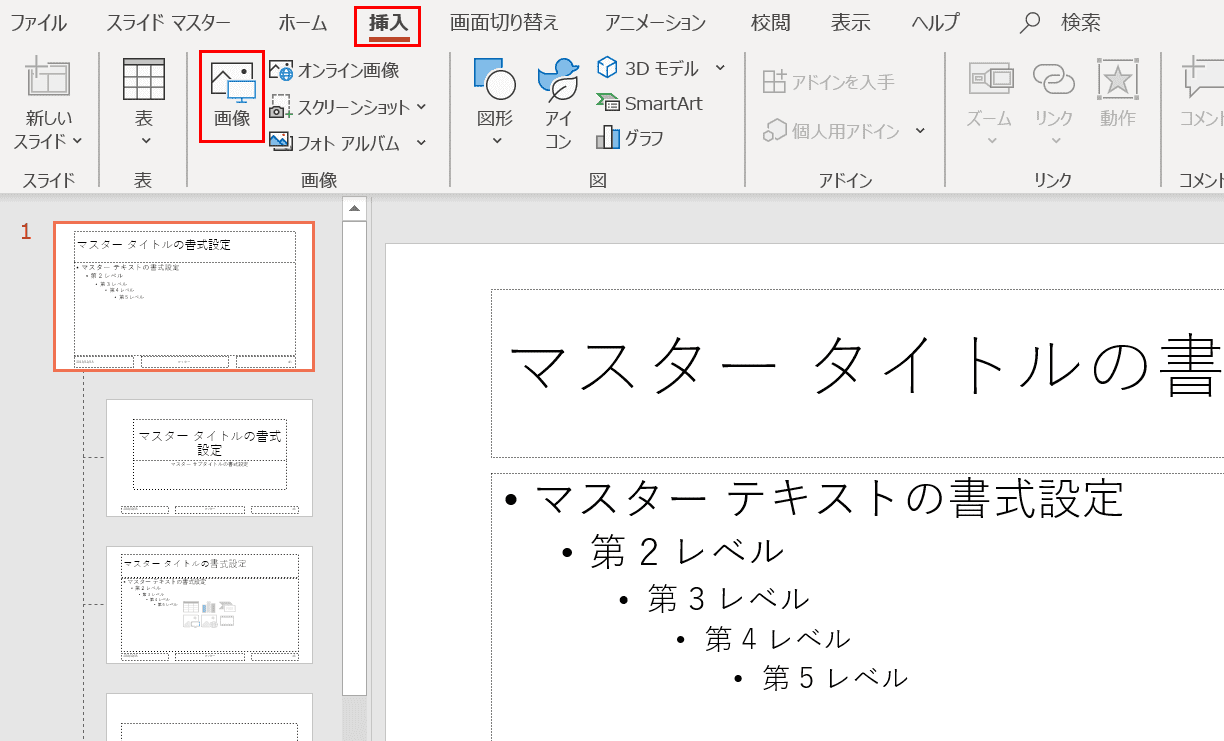Viewport: 1224px width, 741px height.
Task: Select the title slide layout thumbnail
Action: (210, 458)
